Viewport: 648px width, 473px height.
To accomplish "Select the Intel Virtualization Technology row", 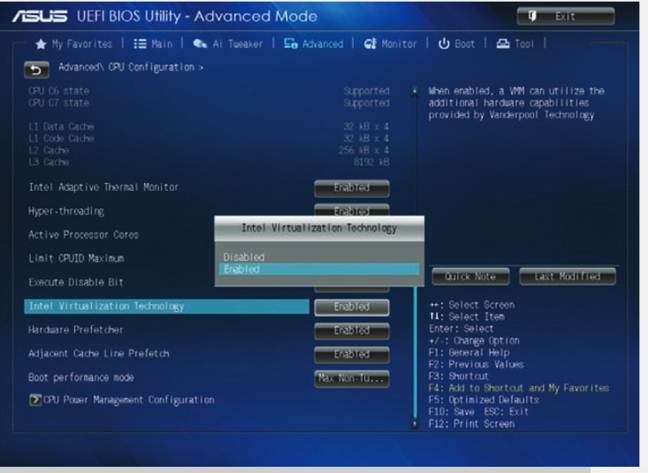I will (167, 307).
